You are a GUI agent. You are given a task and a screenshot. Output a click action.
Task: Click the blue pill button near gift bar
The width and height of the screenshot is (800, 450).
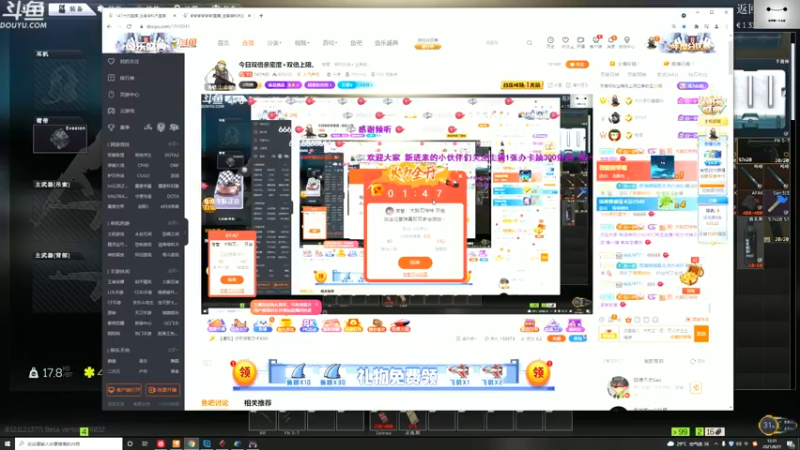pyautogui.click(x=577, y=338)
